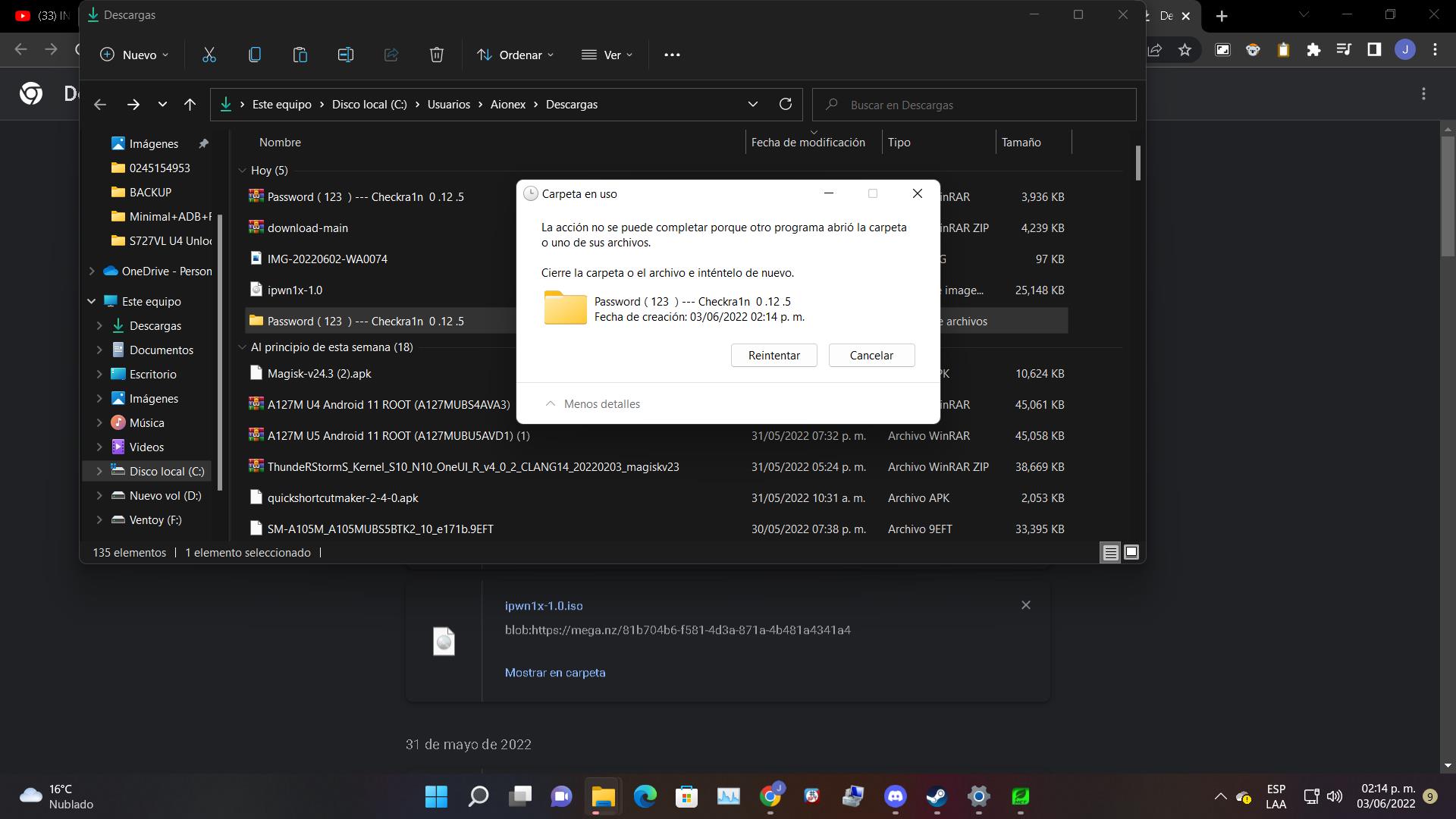This screenshot has height=819, width=1456.
Task: Open the Nuevo menu
Action: [134, 55]
